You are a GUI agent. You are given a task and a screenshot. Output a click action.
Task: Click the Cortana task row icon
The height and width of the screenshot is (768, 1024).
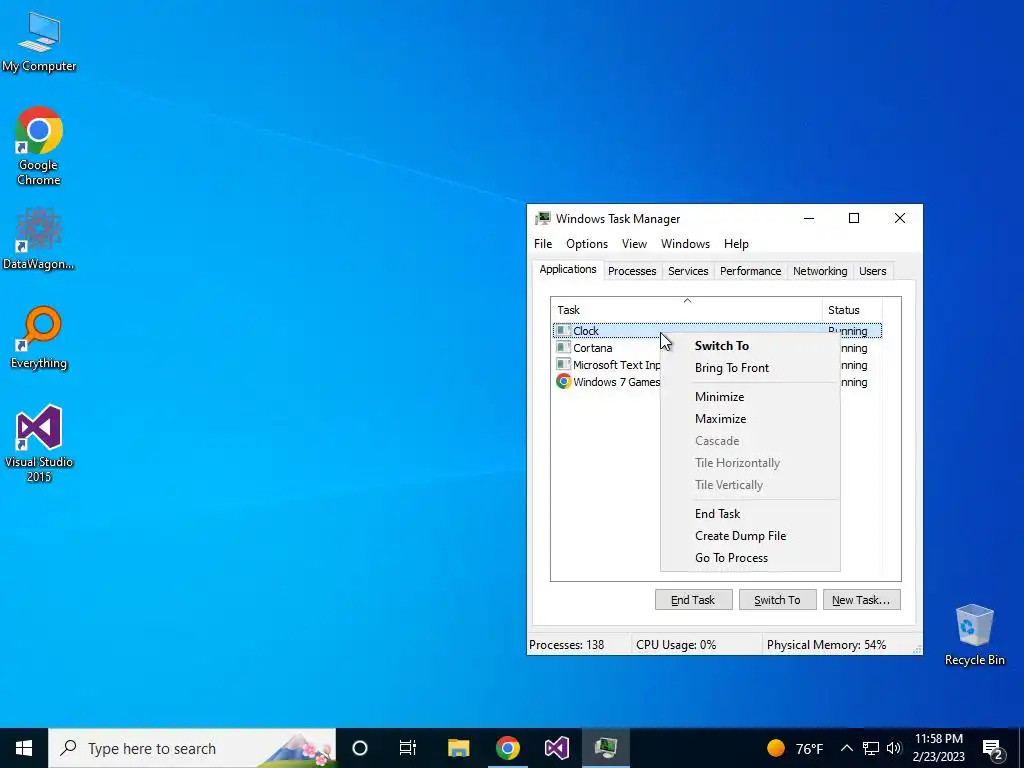click(563, 348)
